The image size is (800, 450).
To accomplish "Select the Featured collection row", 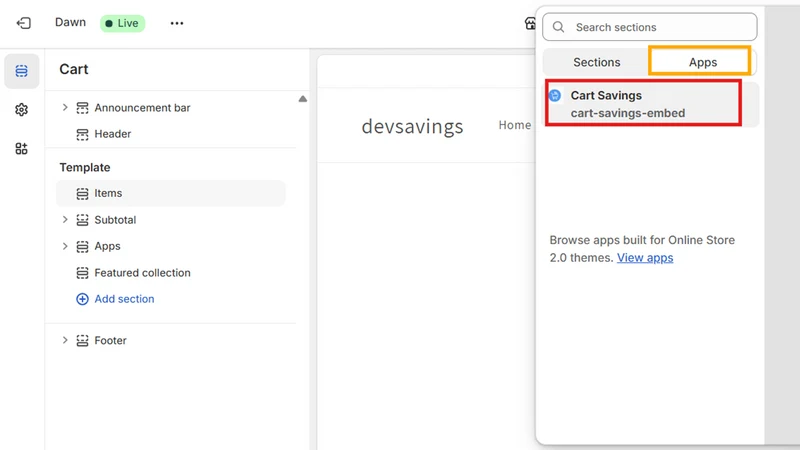I will (x=171, y=273).
